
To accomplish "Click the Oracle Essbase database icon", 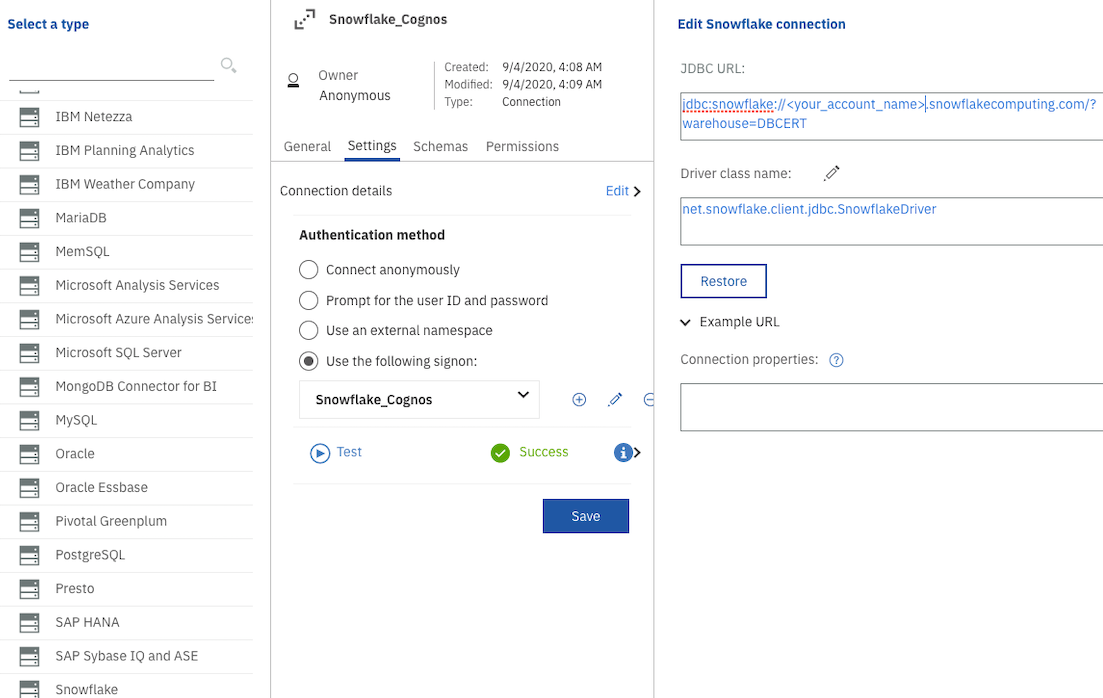I will pyautogui.click(x=30, y=488).
